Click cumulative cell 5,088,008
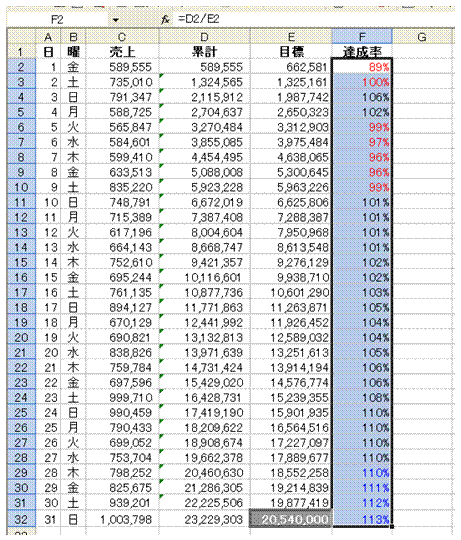Image resolution: width=461 pixels, height=540 pixels. [205, 172]
